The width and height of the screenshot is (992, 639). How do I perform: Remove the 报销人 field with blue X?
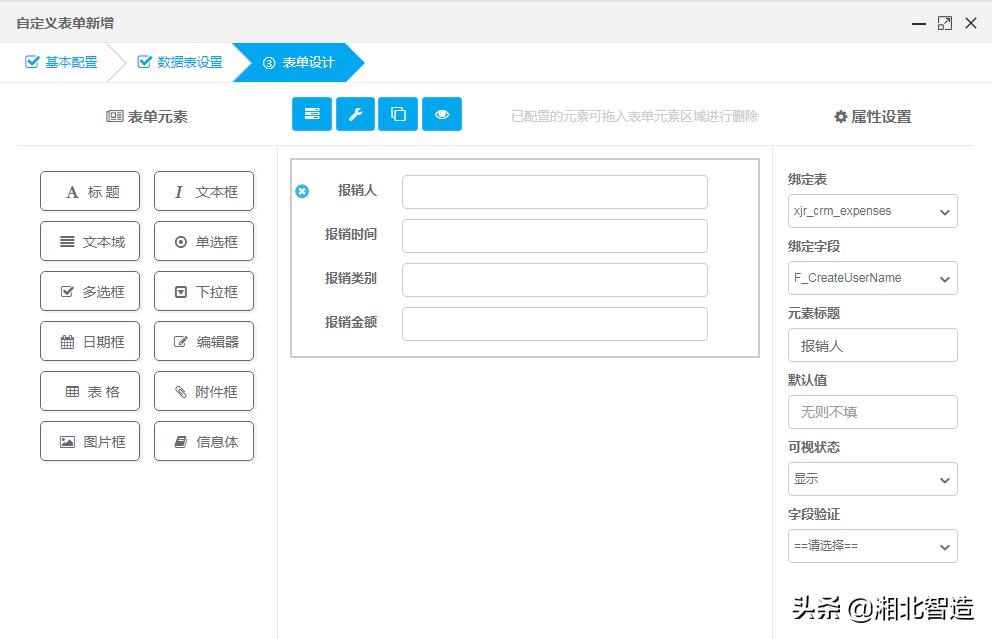click(x=302, y=192)
